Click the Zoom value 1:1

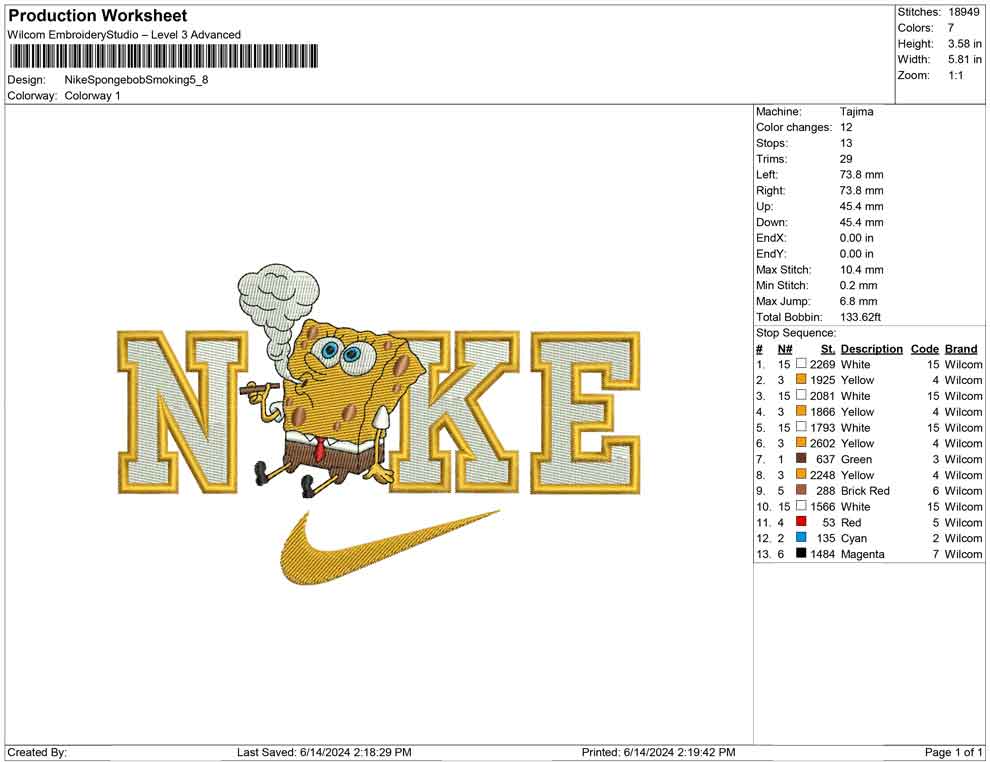955,75
